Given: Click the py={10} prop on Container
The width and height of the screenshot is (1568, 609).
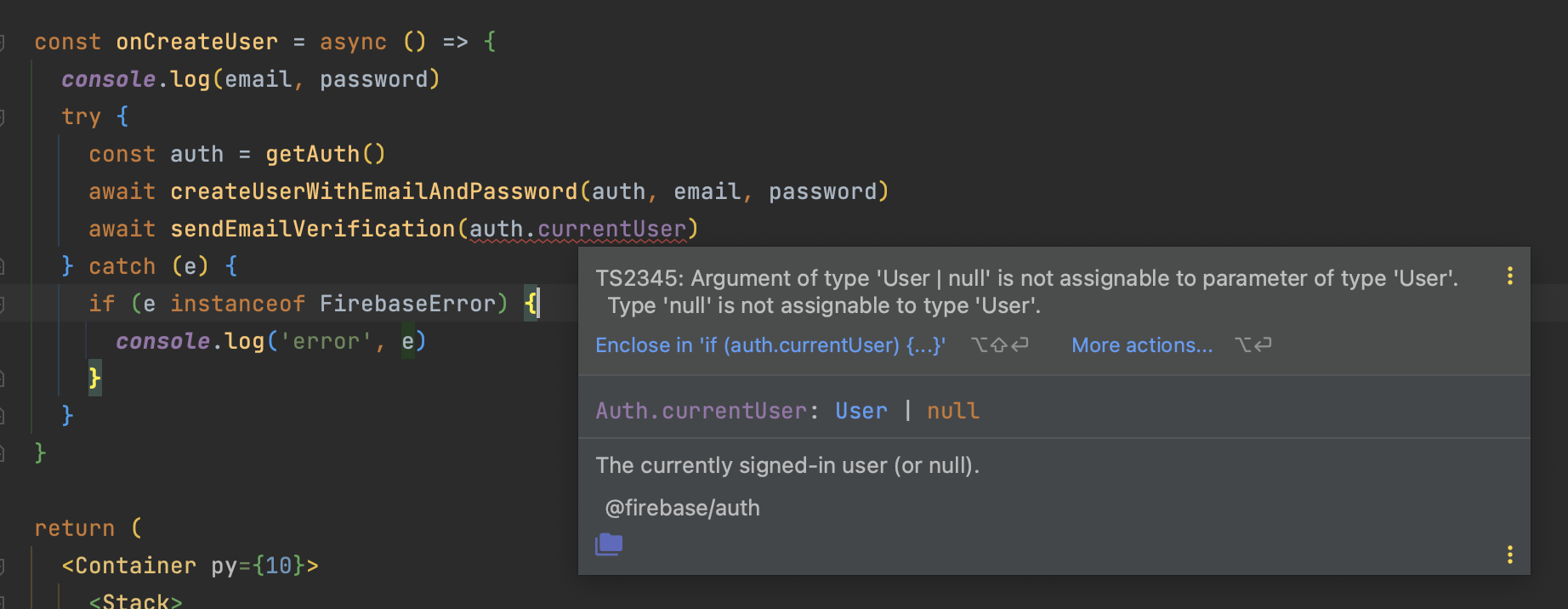Looking at the screenshot, I should (x=258, y=566).
